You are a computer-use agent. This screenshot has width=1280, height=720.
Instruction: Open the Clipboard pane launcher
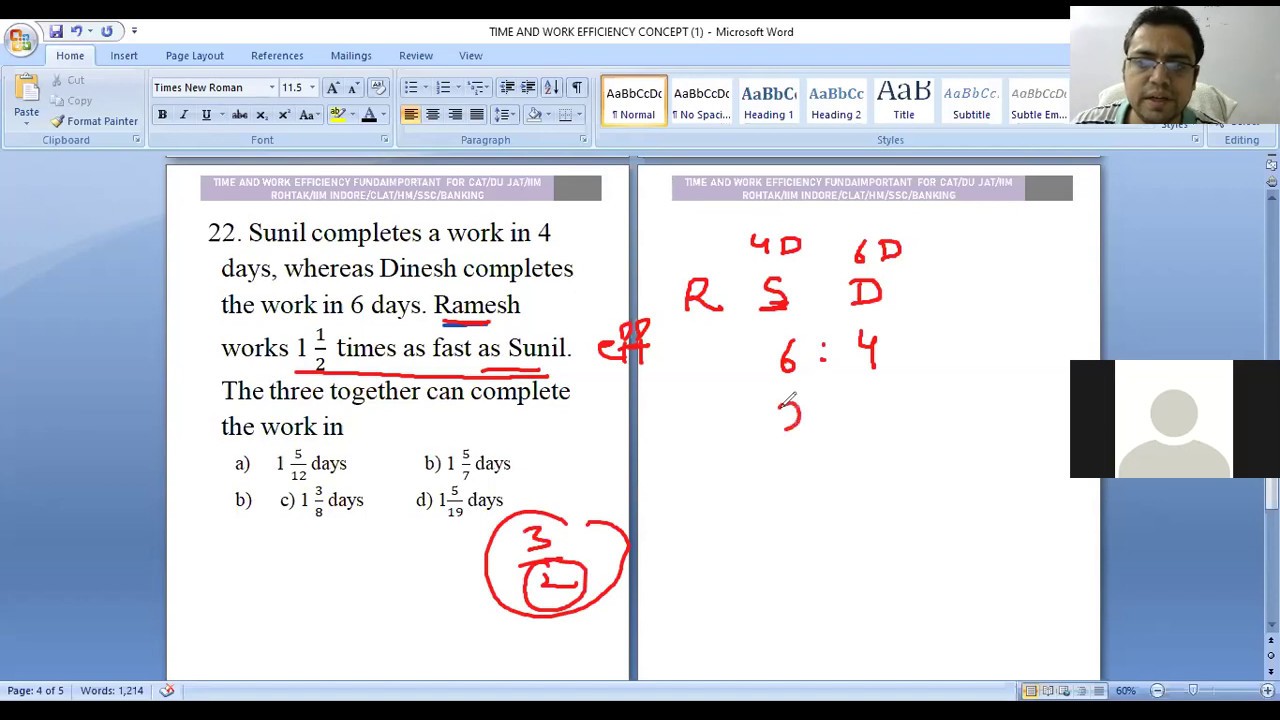pyautogui.click(x=136, y=140)
